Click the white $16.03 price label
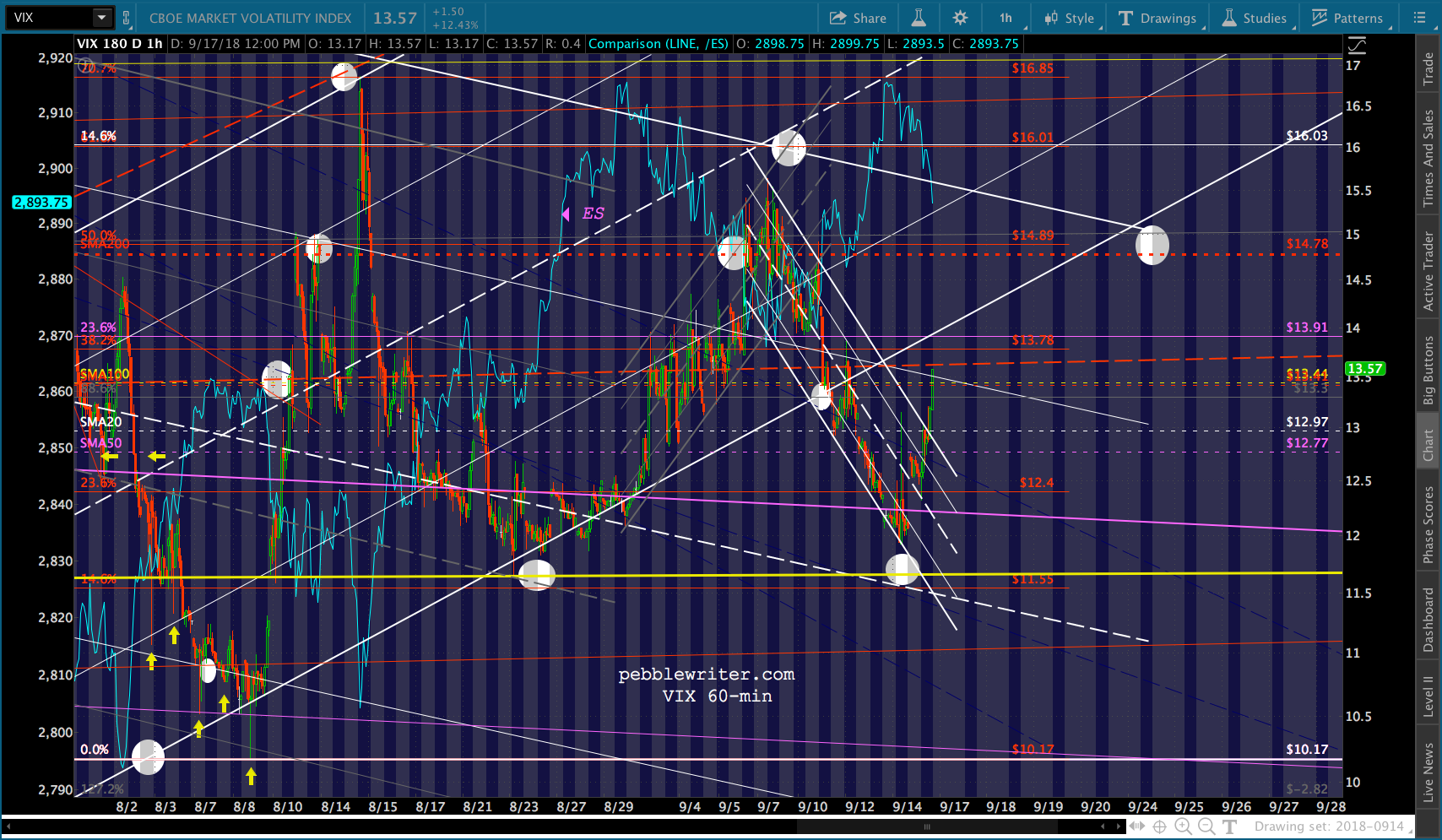 pyautogui.click(x=1307, y=136)
